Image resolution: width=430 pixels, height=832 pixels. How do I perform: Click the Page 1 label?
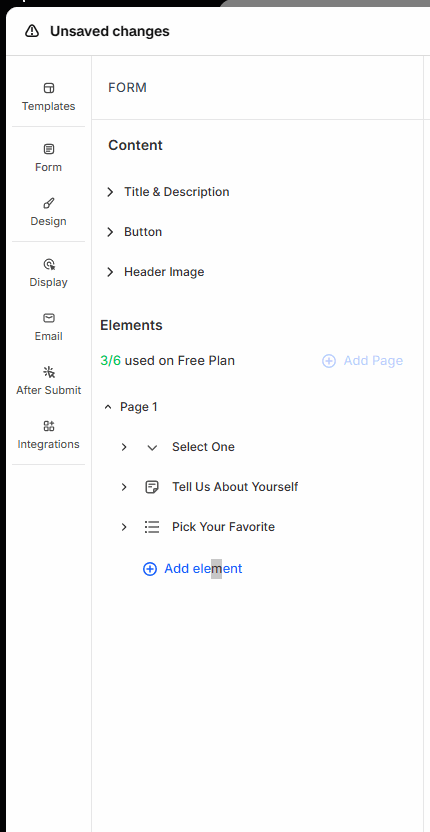139,407
